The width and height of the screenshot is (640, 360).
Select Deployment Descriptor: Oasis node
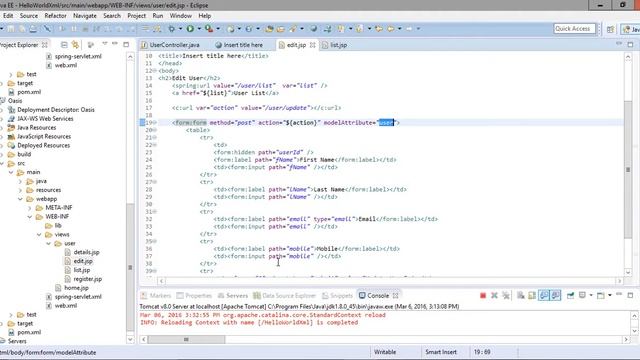coord(56,109)
